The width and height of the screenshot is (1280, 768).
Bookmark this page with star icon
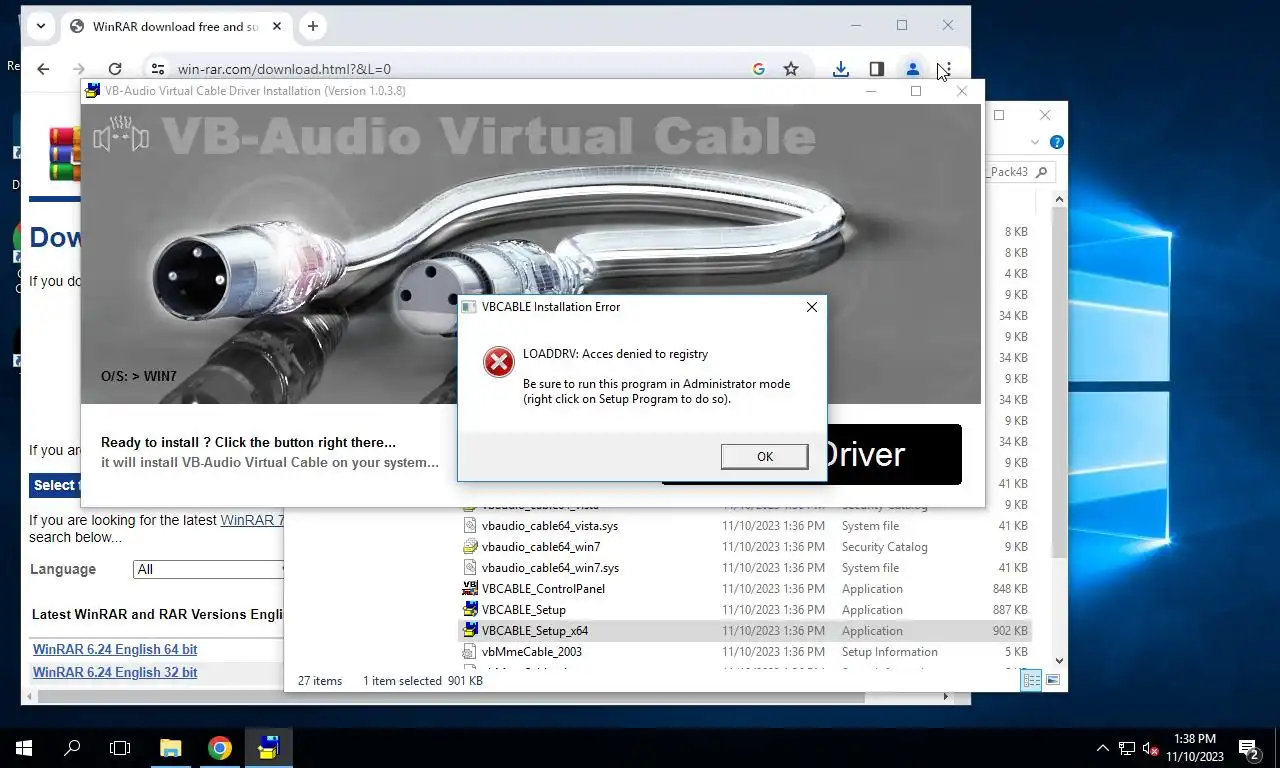pos(791,69)
